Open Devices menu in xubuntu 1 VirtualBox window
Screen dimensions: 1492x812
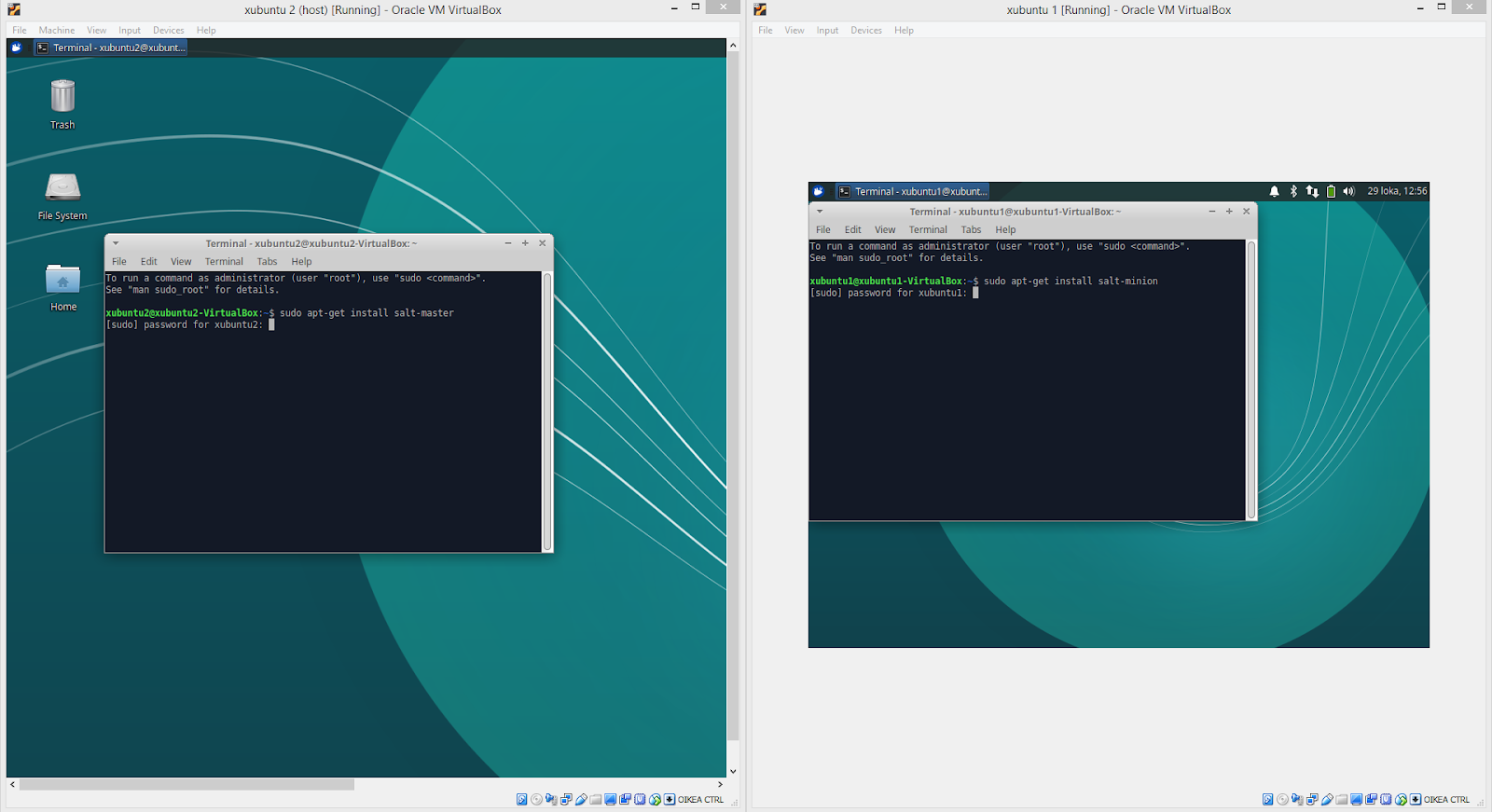[x=866, y=31]
